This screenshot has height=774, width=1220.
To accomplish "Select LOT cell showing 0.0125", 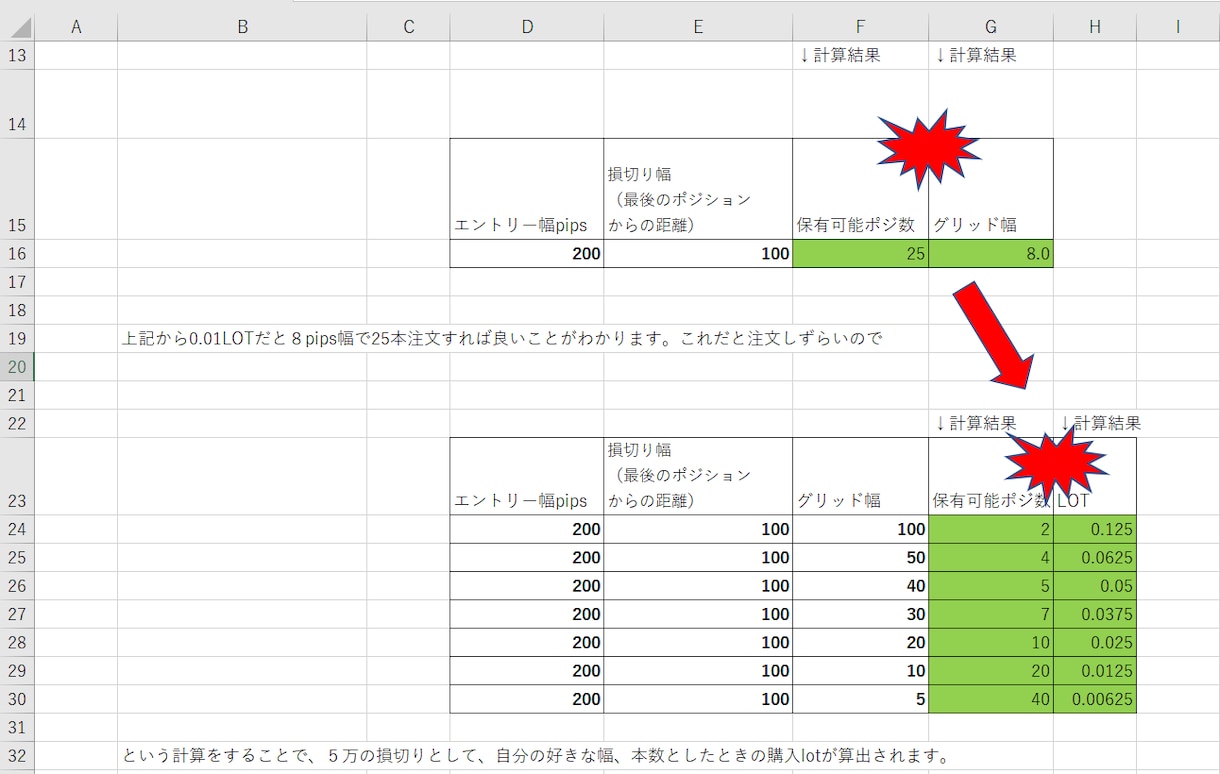I will click(x=1094, y=671).
